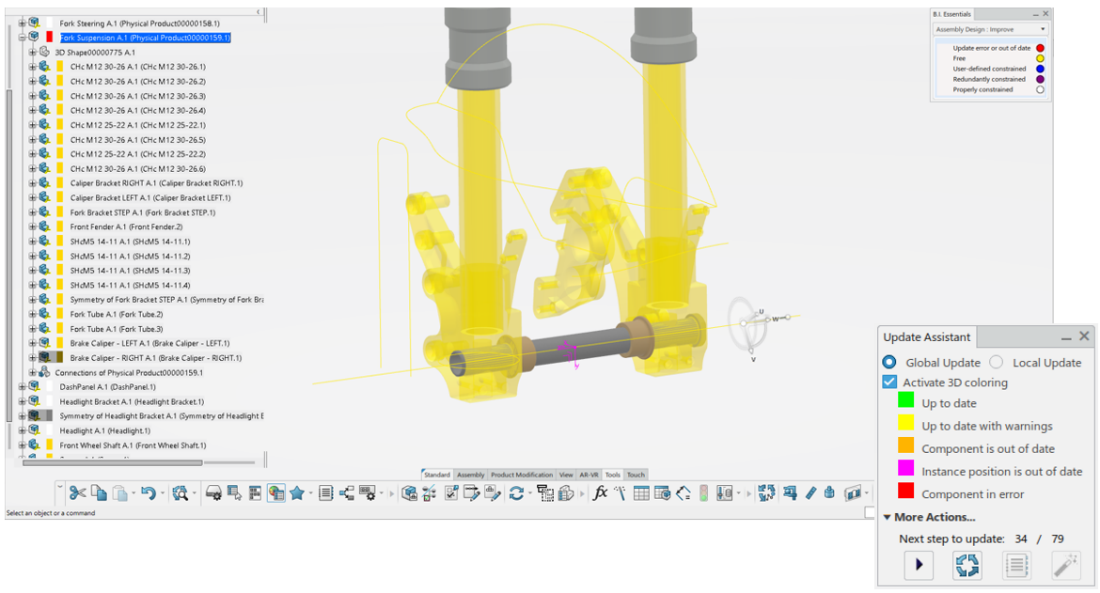Select the Local Update radio button

point(996,362)
